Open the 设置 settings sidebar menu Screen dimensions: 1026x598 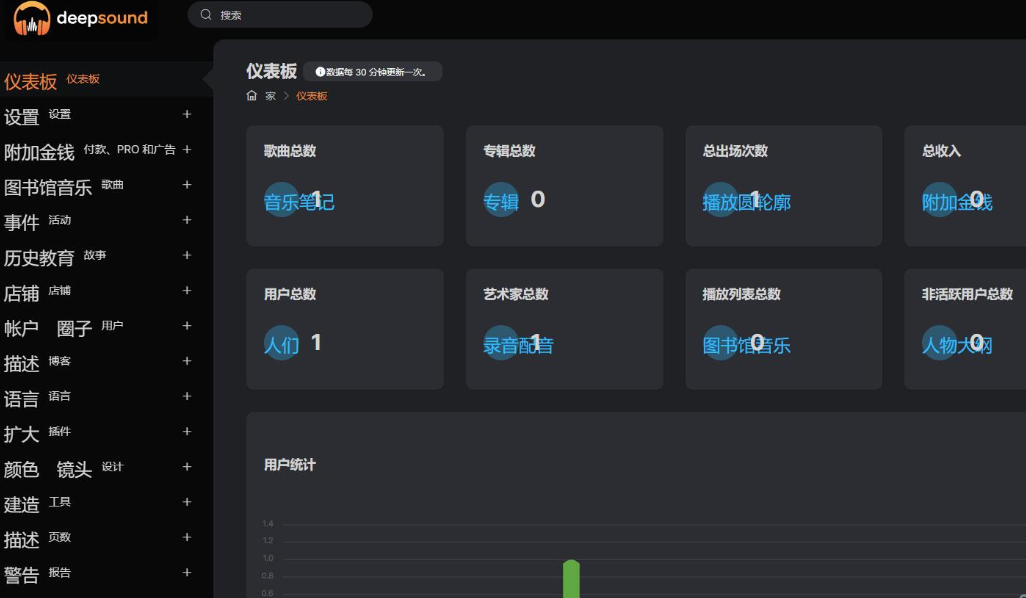point(105,115)
